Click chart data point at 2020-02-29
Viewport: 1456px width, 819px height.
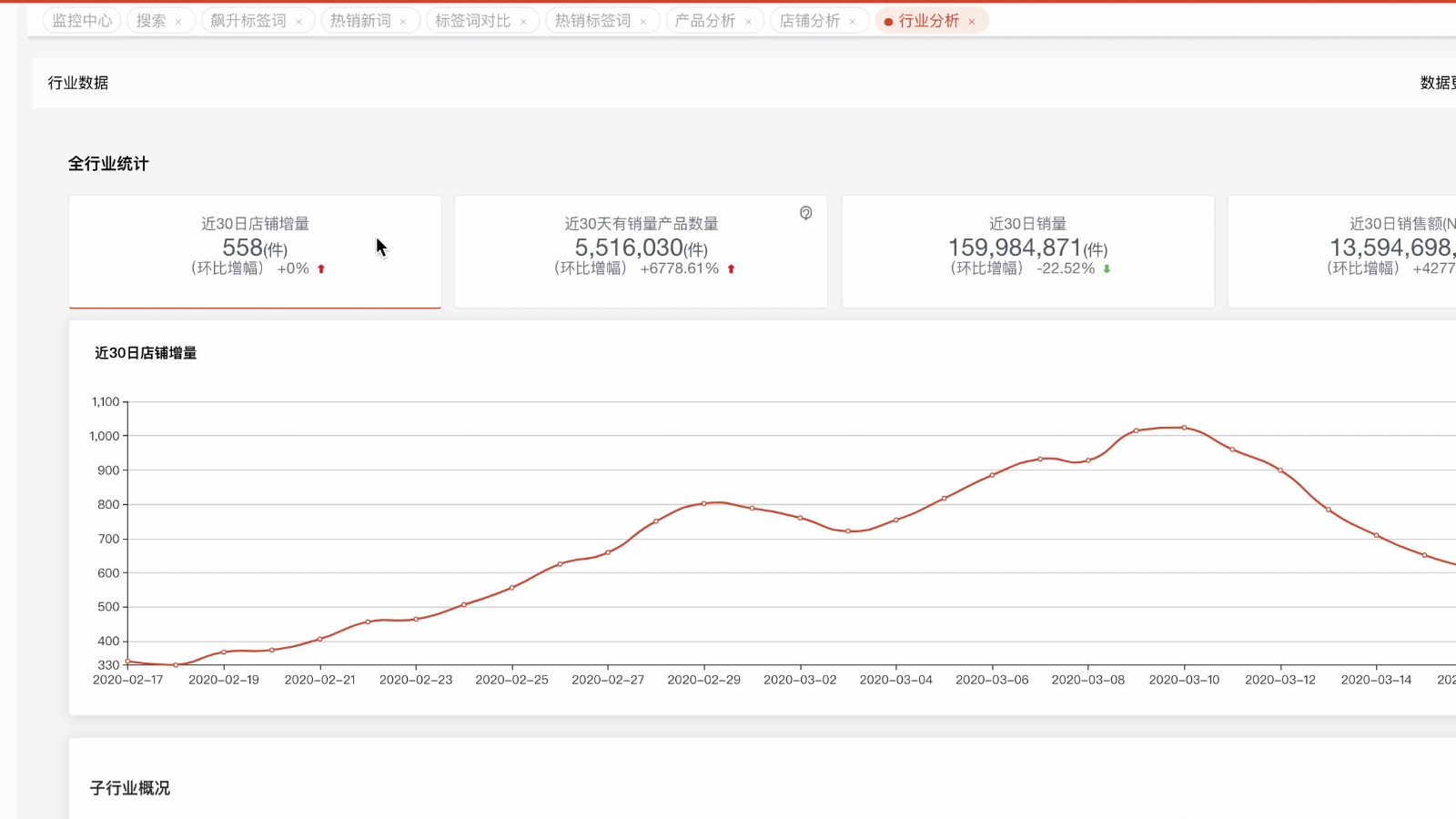pyautogui.click(x=703, y=503)
